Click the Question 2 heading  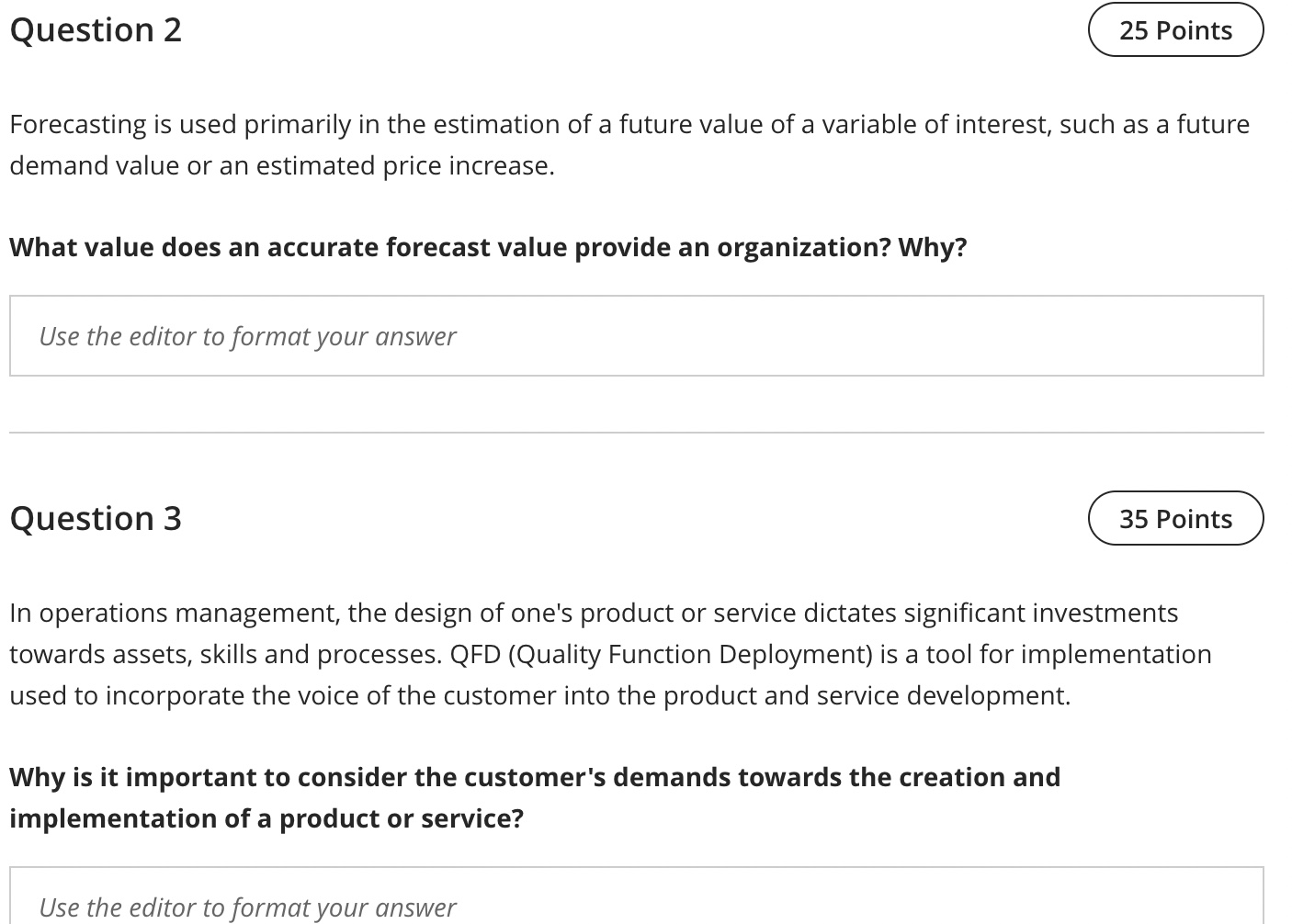pyautogui.click(x=96, y=29)
